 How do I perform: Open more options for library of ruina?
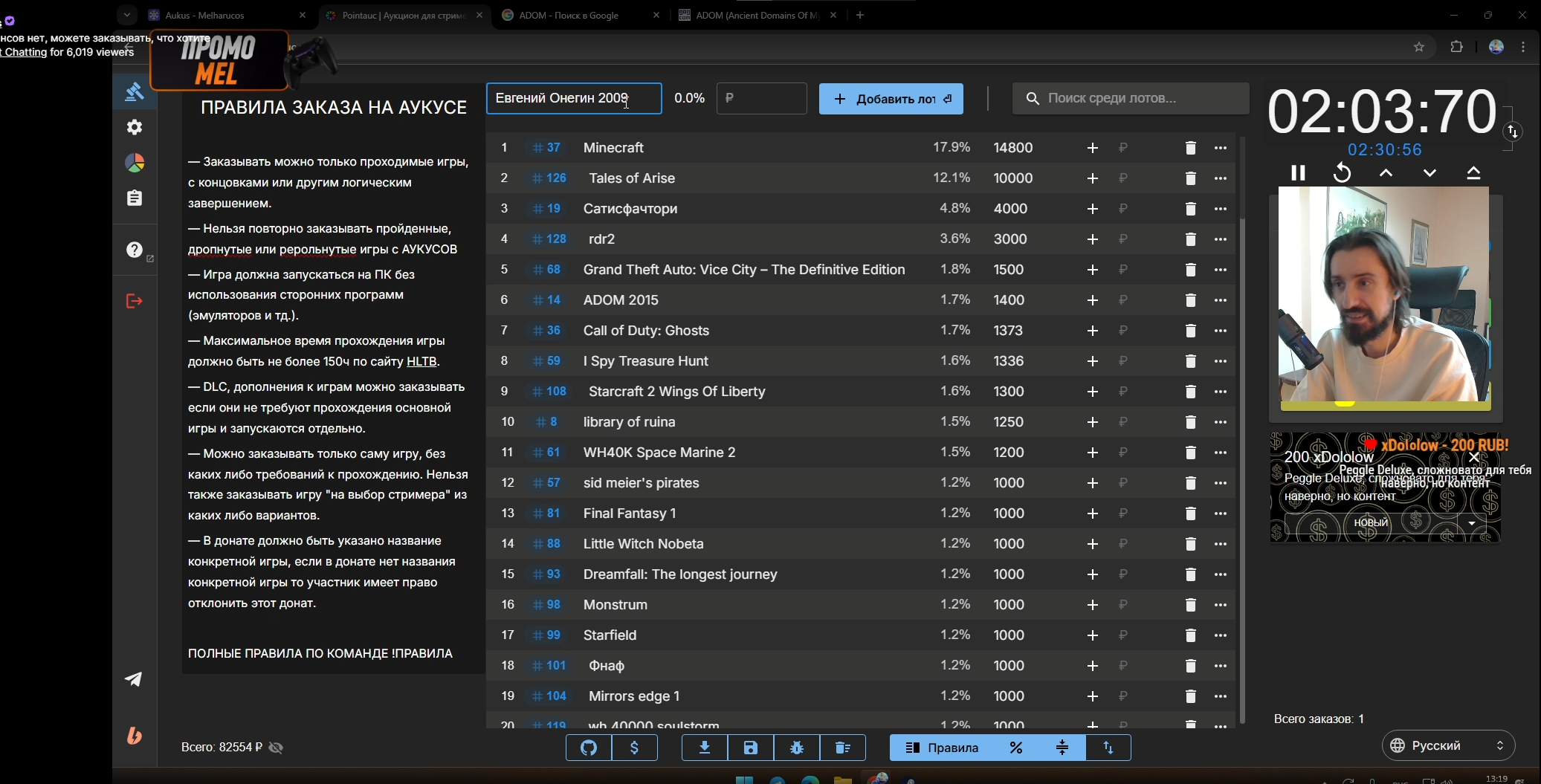(1221, 422)
